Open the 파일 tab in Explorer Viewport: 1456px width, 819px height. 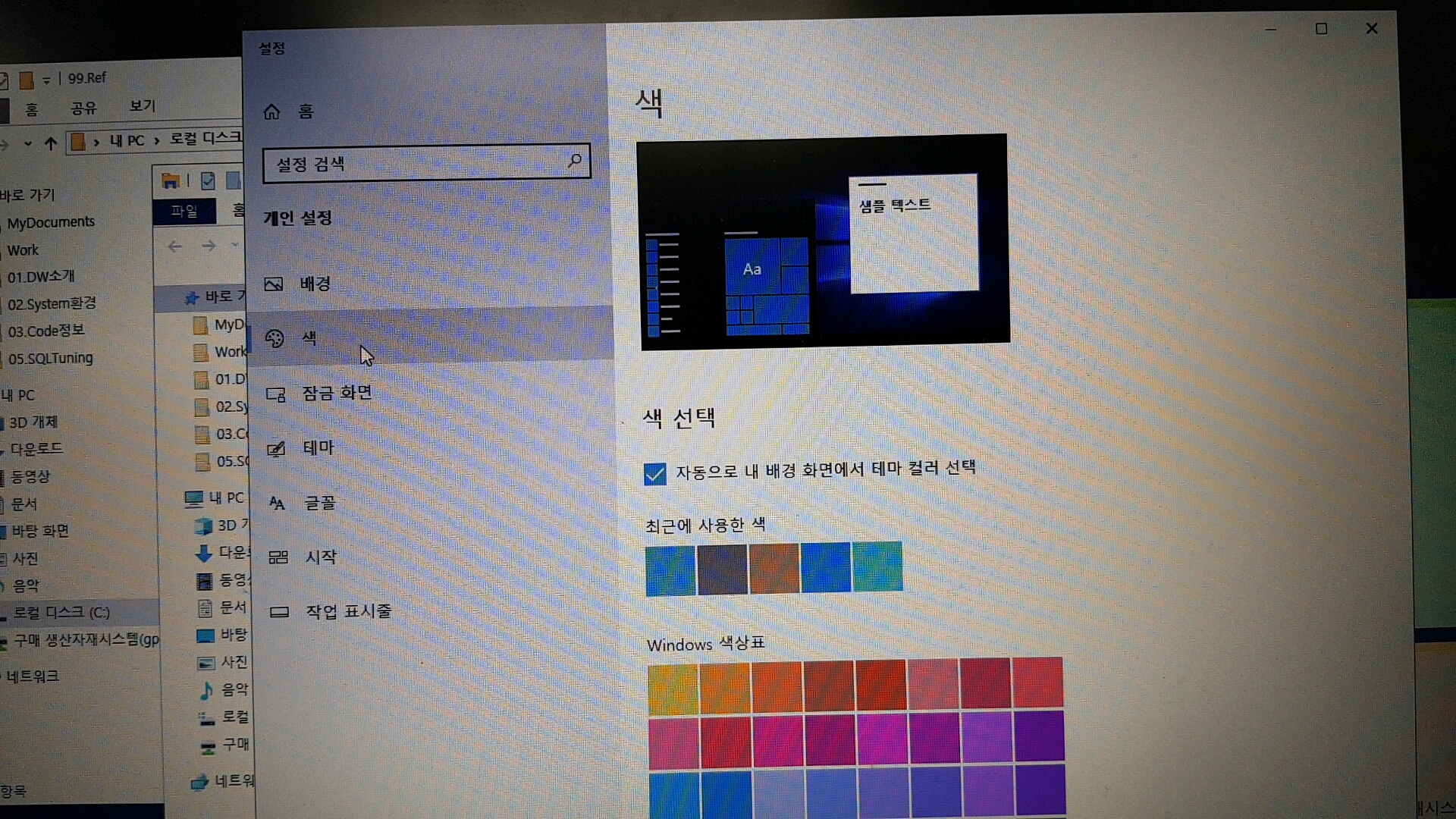[x=184, y=211]
